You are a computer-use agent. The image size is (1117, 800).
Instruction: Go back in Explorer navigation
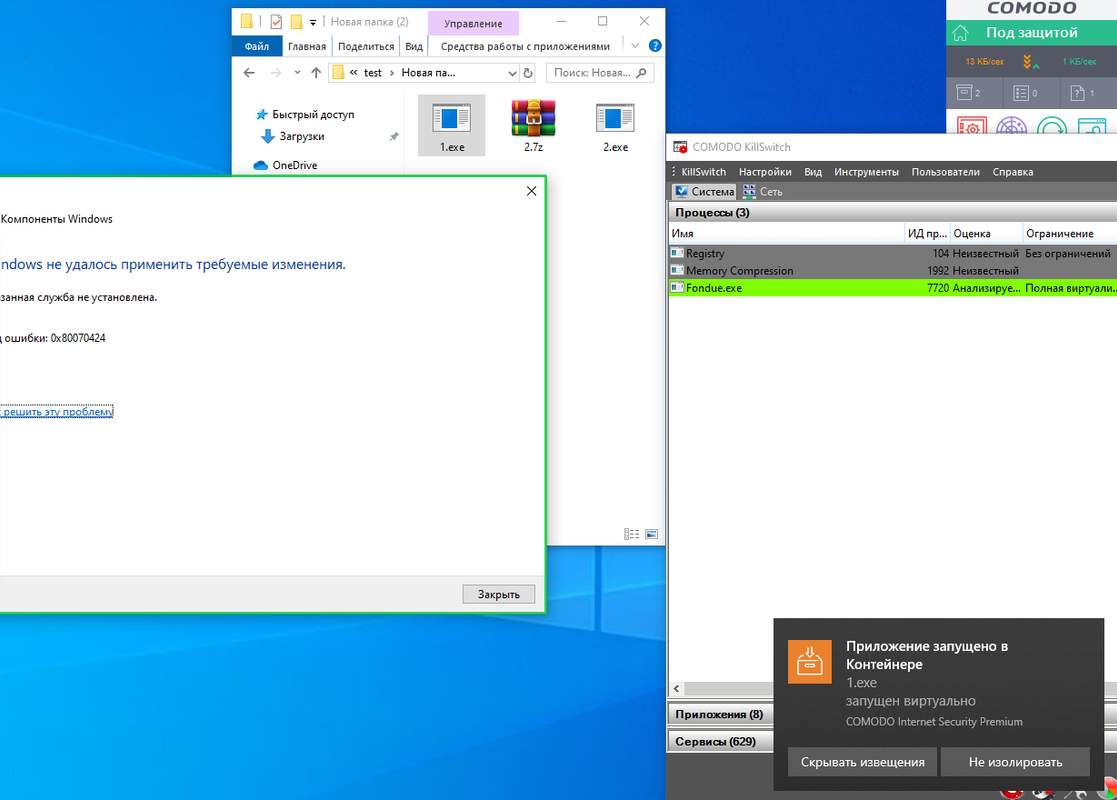(249, 73)
